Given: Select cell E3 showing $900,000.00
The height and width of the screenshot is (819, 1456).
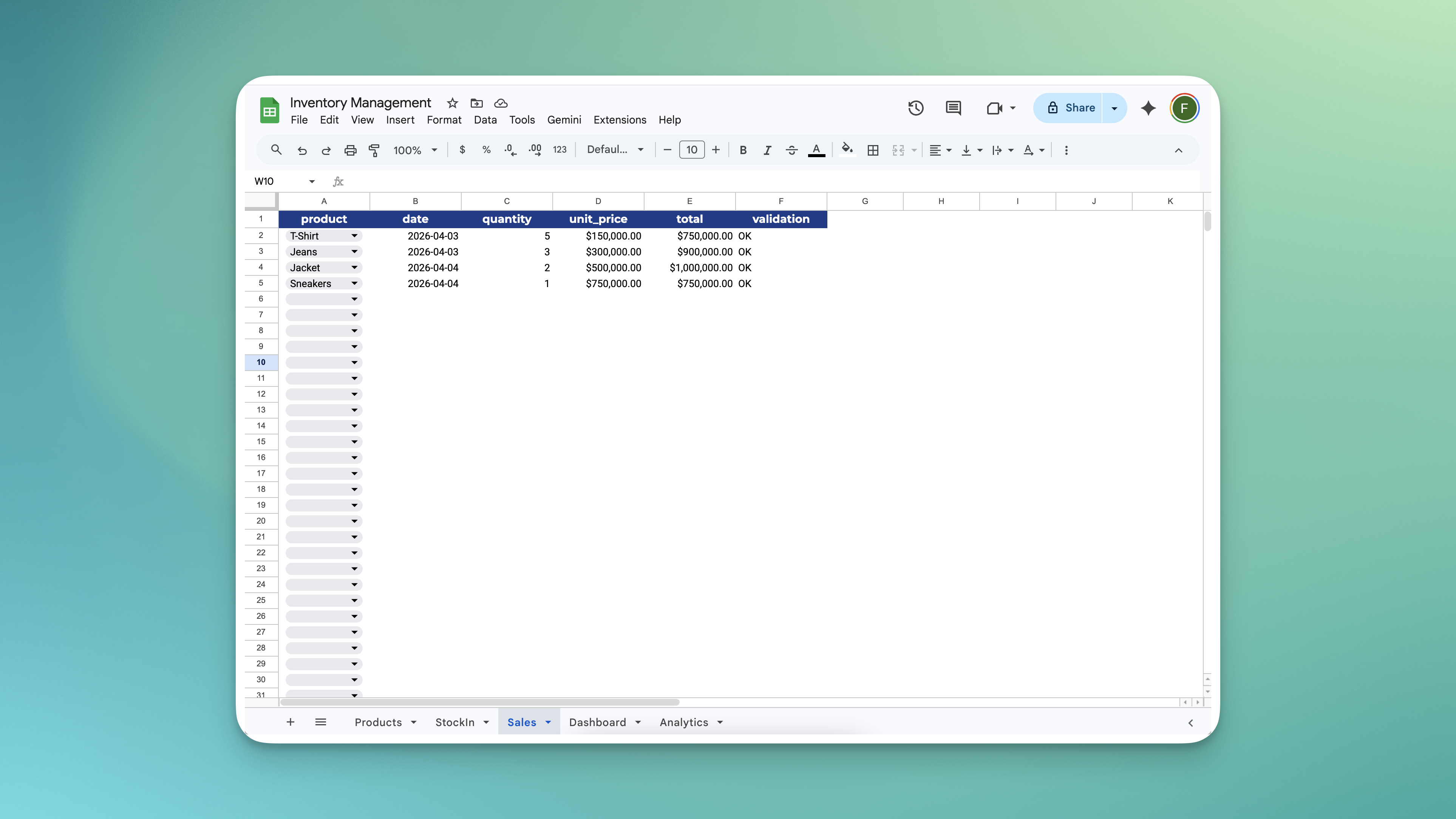Looking at the screenshot, I should (689, 252).
